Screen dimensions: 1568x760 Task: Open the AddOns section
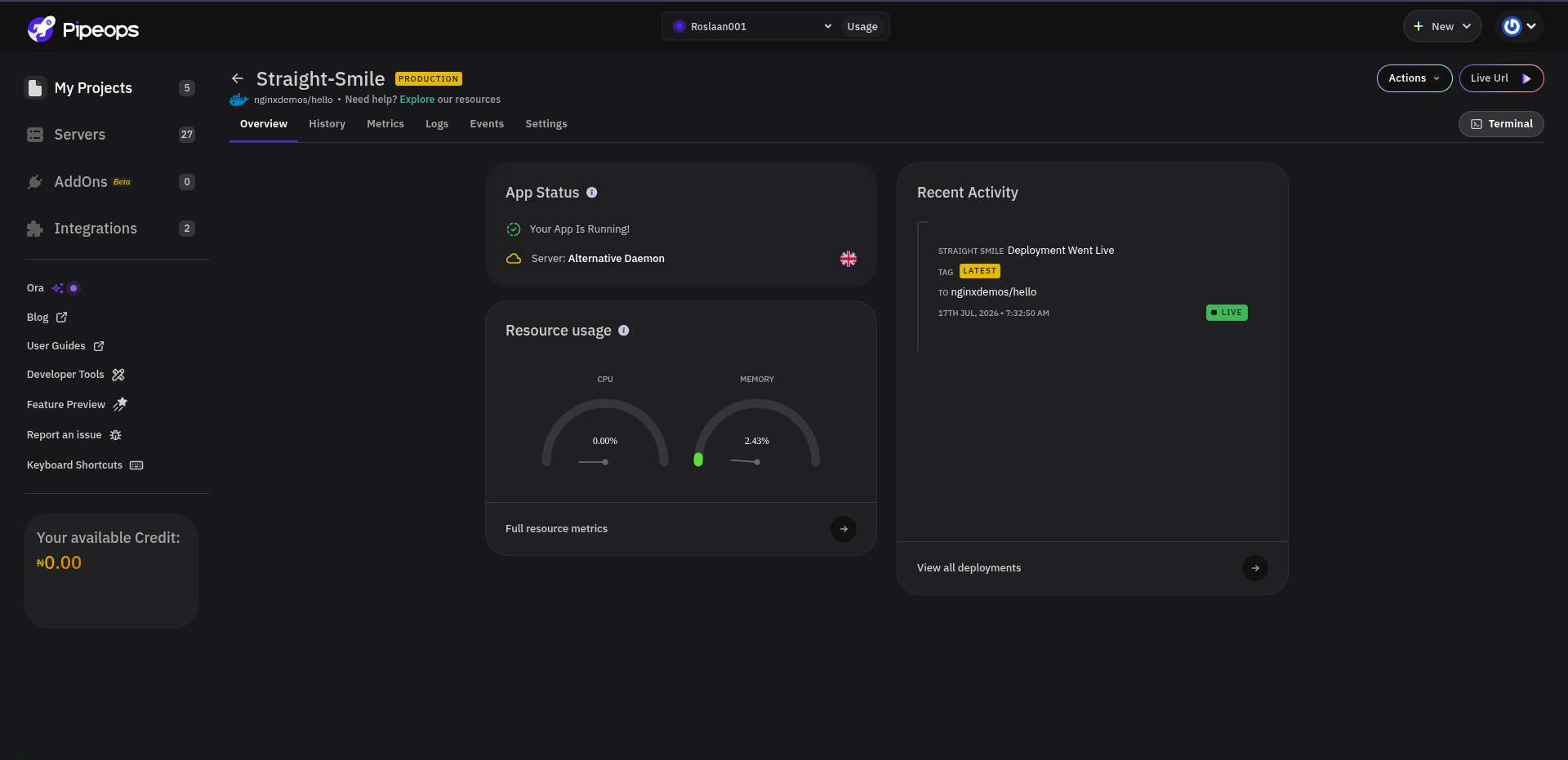tap(81, 182)
